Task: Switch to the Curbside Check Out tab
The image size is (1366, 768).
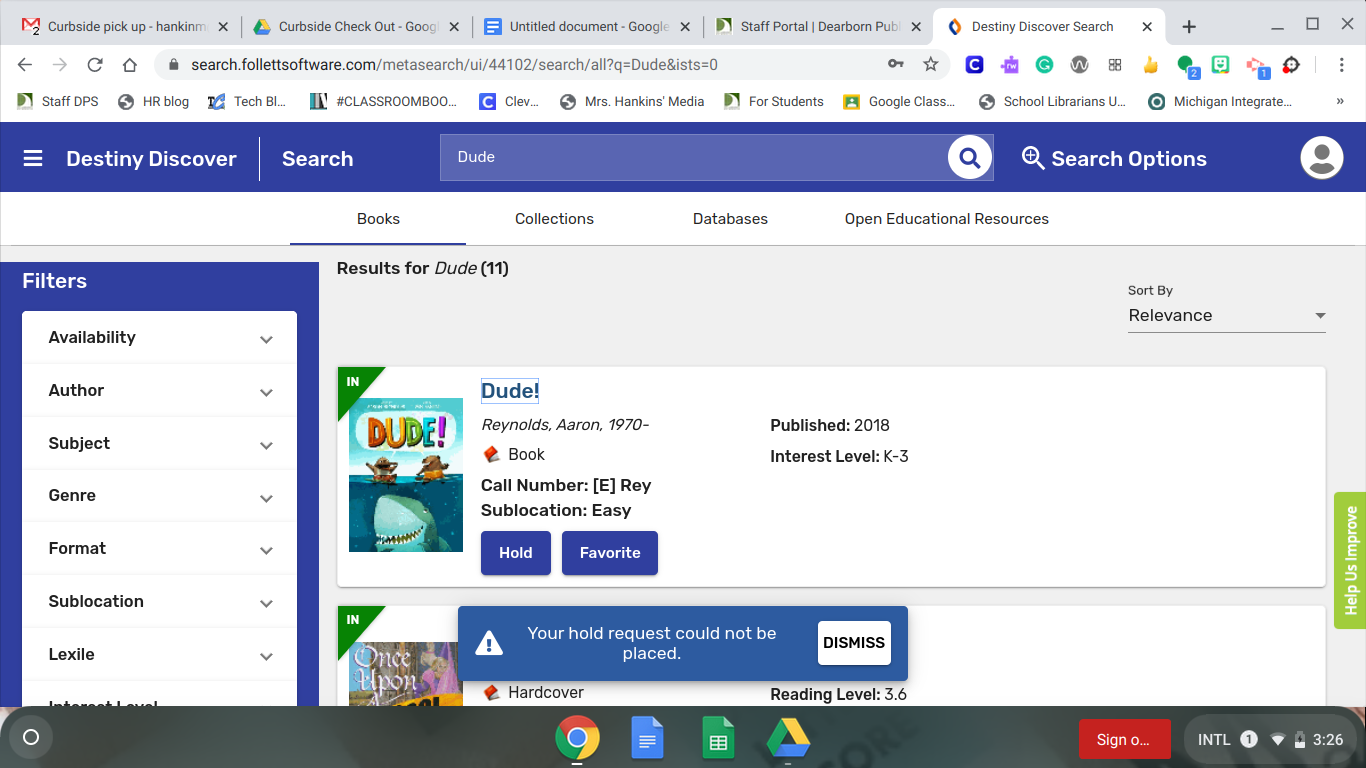Action: click(354, 27)
